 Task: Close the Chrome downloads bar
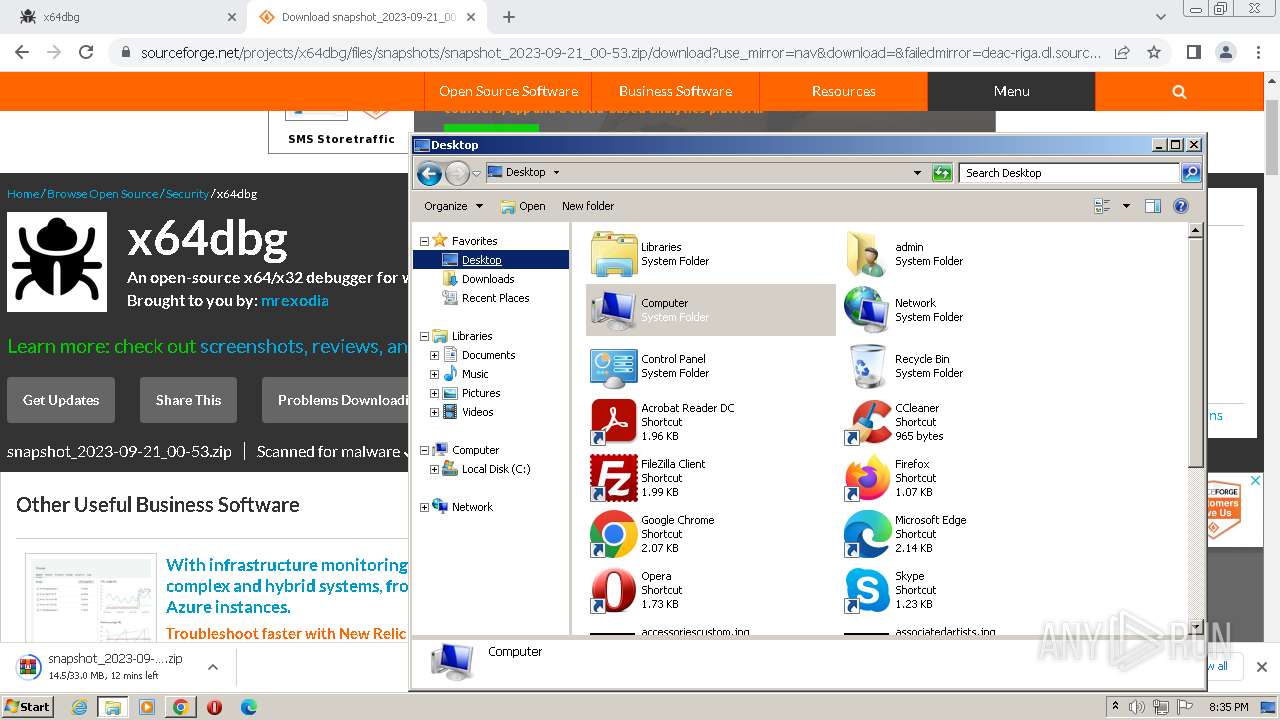[x=1262, y=667]
